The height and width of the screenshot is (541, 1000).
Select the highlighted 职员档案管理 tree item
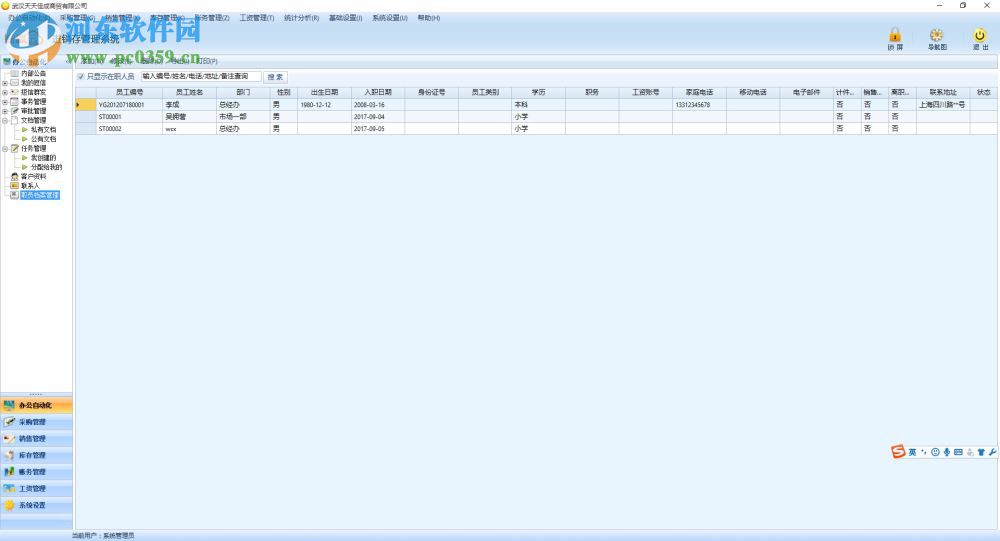[x=40, y=195]
